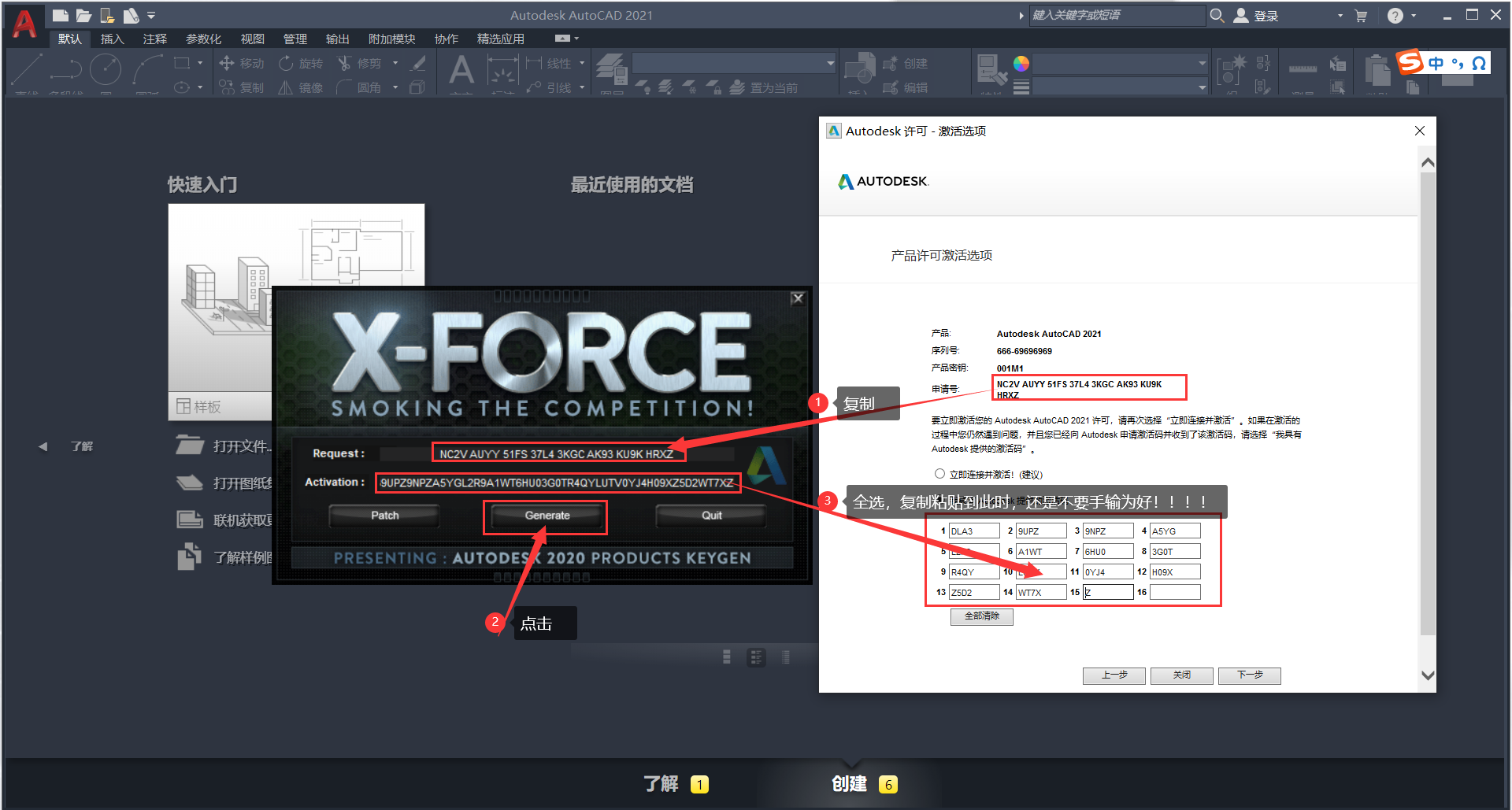The width and height of the screenshot is (1512, 810).
Task: Click the New drawing icon in quick access toolbar
Action: pyautogui.click(x=60, y=15)
